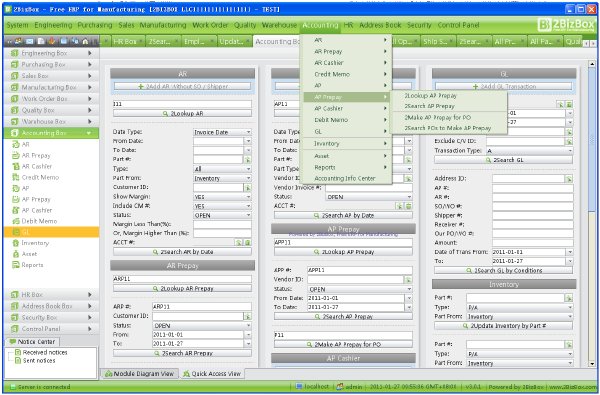The image size is (600, 395).
Task: Collapse the sidebar with the double-chevron icon
Action: tap(9, 41)
